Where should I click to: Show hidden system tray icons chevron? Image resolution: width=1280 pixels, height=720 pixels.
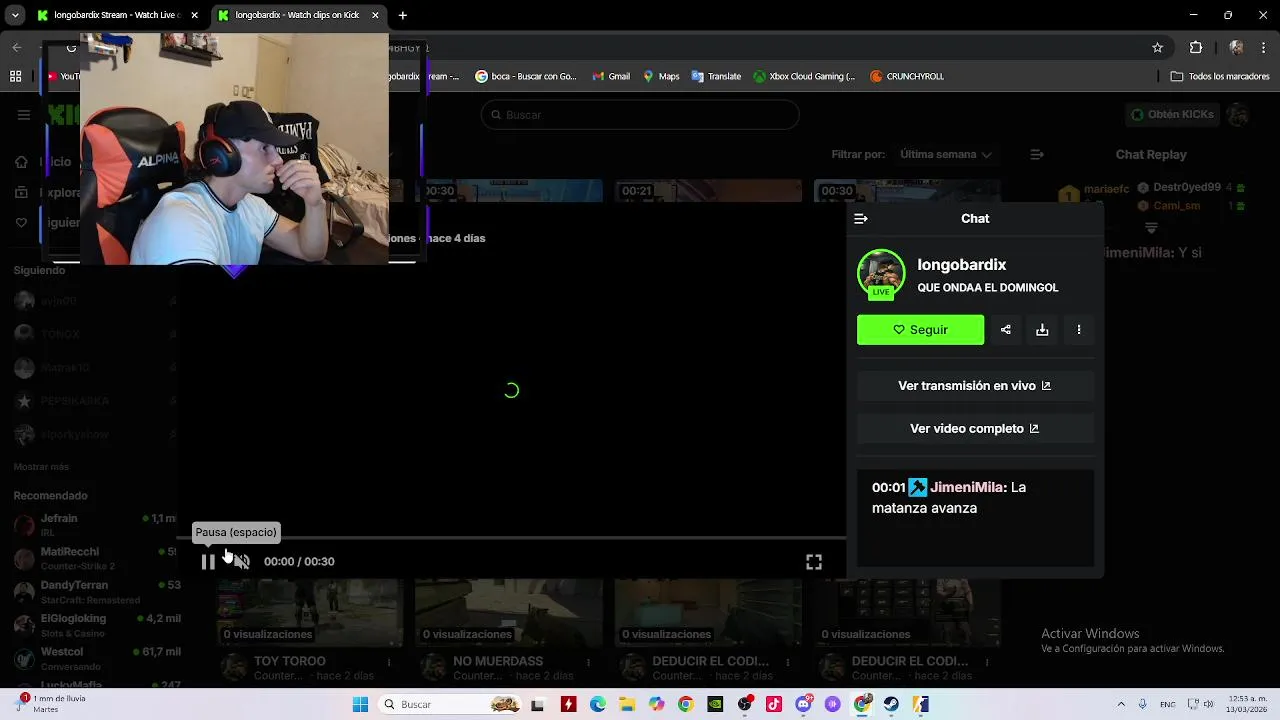[1121, 705]
